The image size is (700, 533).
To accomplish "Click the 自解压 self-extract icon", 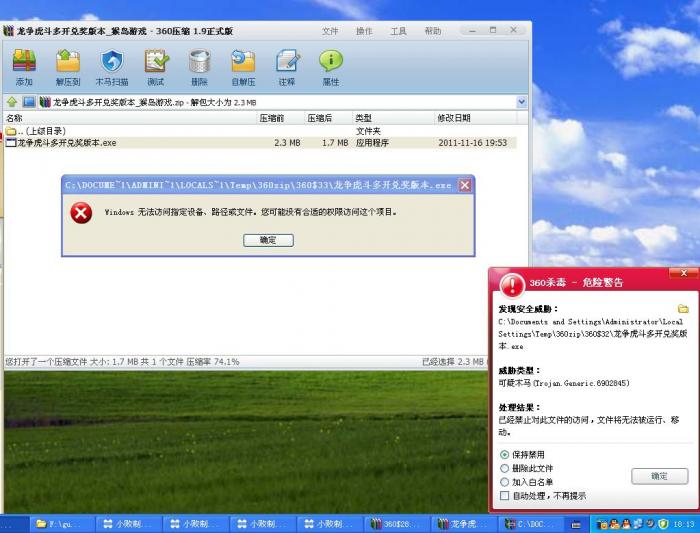I will coord(243,67).
